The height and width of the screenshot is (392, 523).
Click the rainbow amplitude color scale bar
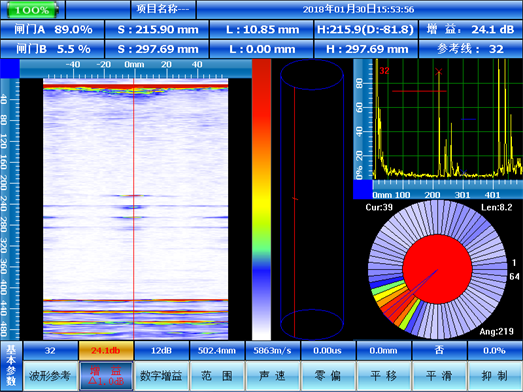[x=262, y=200]
